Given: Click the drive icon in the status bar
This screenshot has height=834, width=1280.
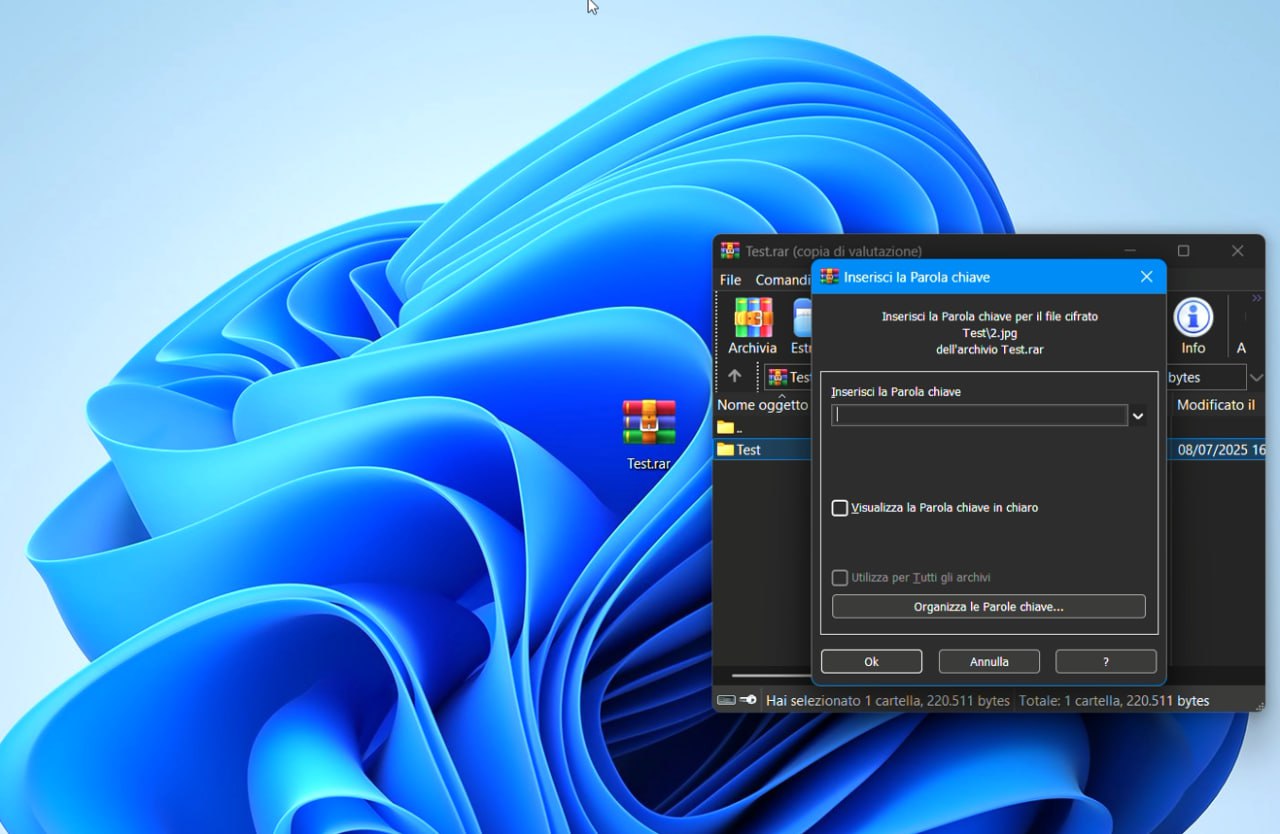Looking at the screenshot, I should pyautogui.click(x=726, y=700).
